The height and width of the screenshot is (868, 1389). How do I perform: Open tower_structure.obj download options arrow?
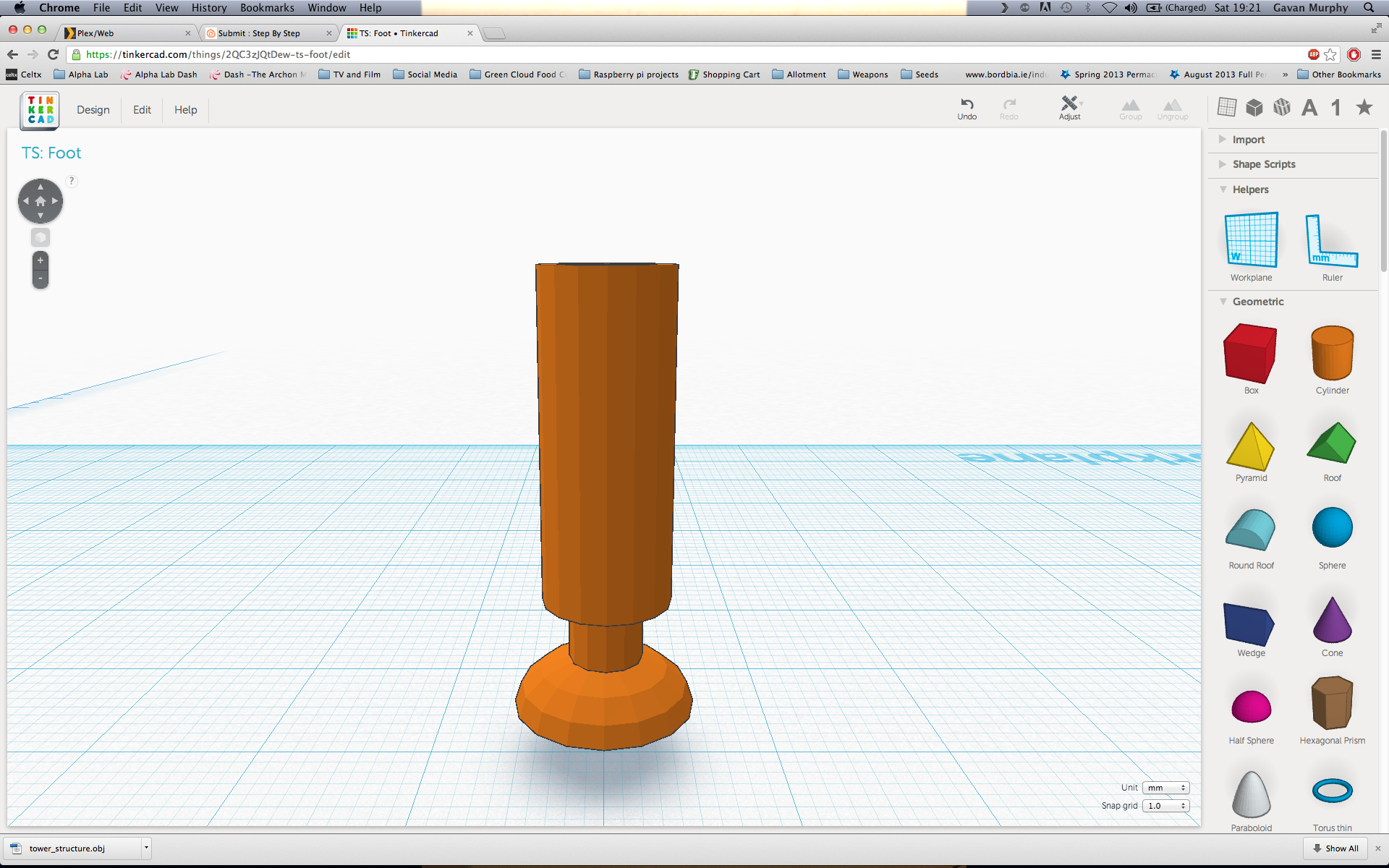146,848
